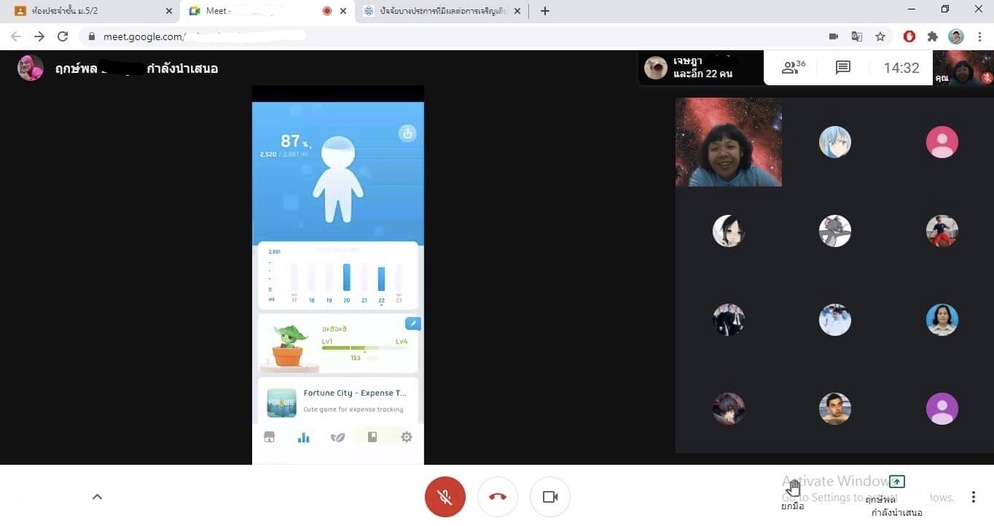
Task: Raise hand using the hand icon
Action: pos(793,488)
